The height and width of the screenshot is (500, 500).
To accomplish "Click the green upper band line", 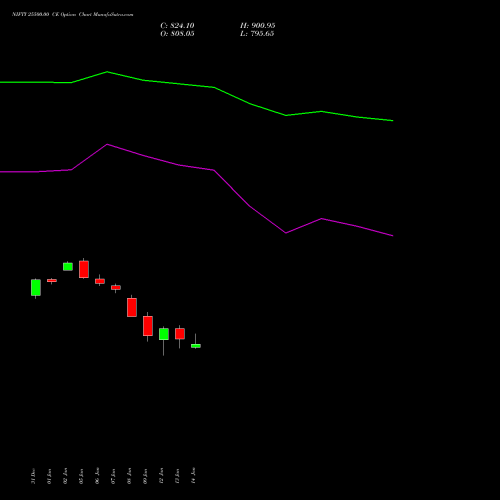I will (213, 87).
